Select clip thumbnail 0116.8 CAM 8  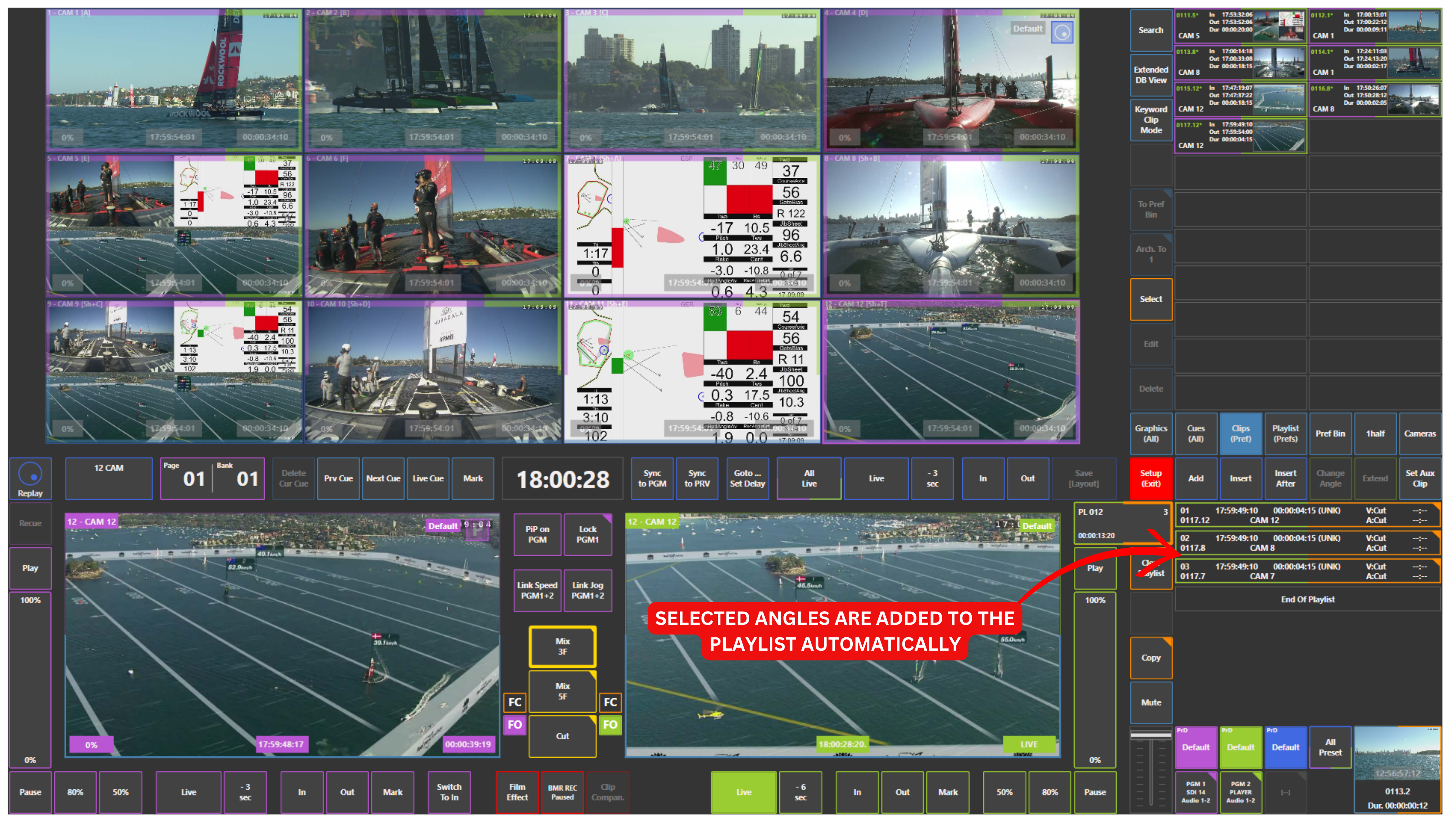tap(1375, 100)
